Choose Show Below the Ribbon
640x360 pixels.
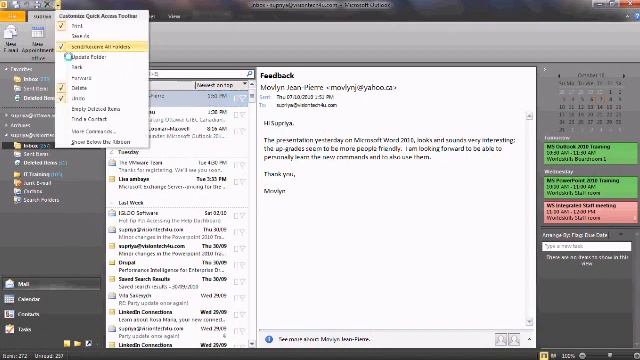click(102, 142)
